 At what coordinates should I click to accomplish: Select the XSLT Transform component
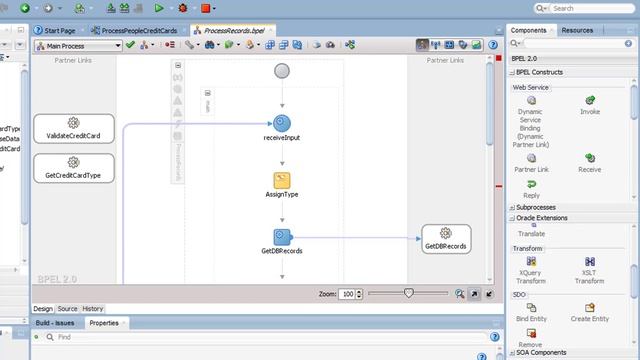pyautogui.click(x=589, y=270)
